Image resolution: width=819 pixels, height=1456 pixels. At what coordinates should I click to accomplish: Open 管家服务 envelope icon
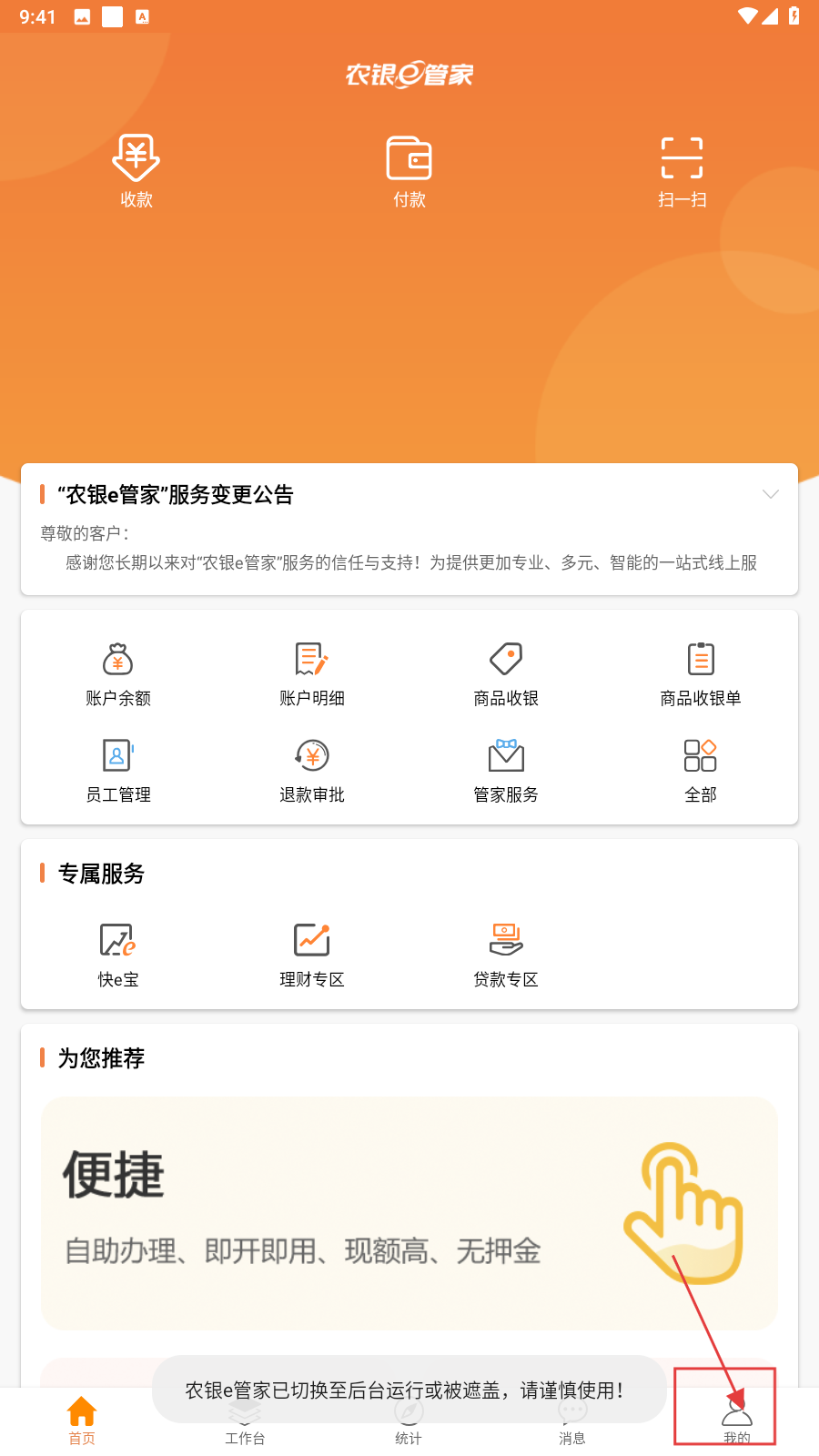(x=506, y=755)
